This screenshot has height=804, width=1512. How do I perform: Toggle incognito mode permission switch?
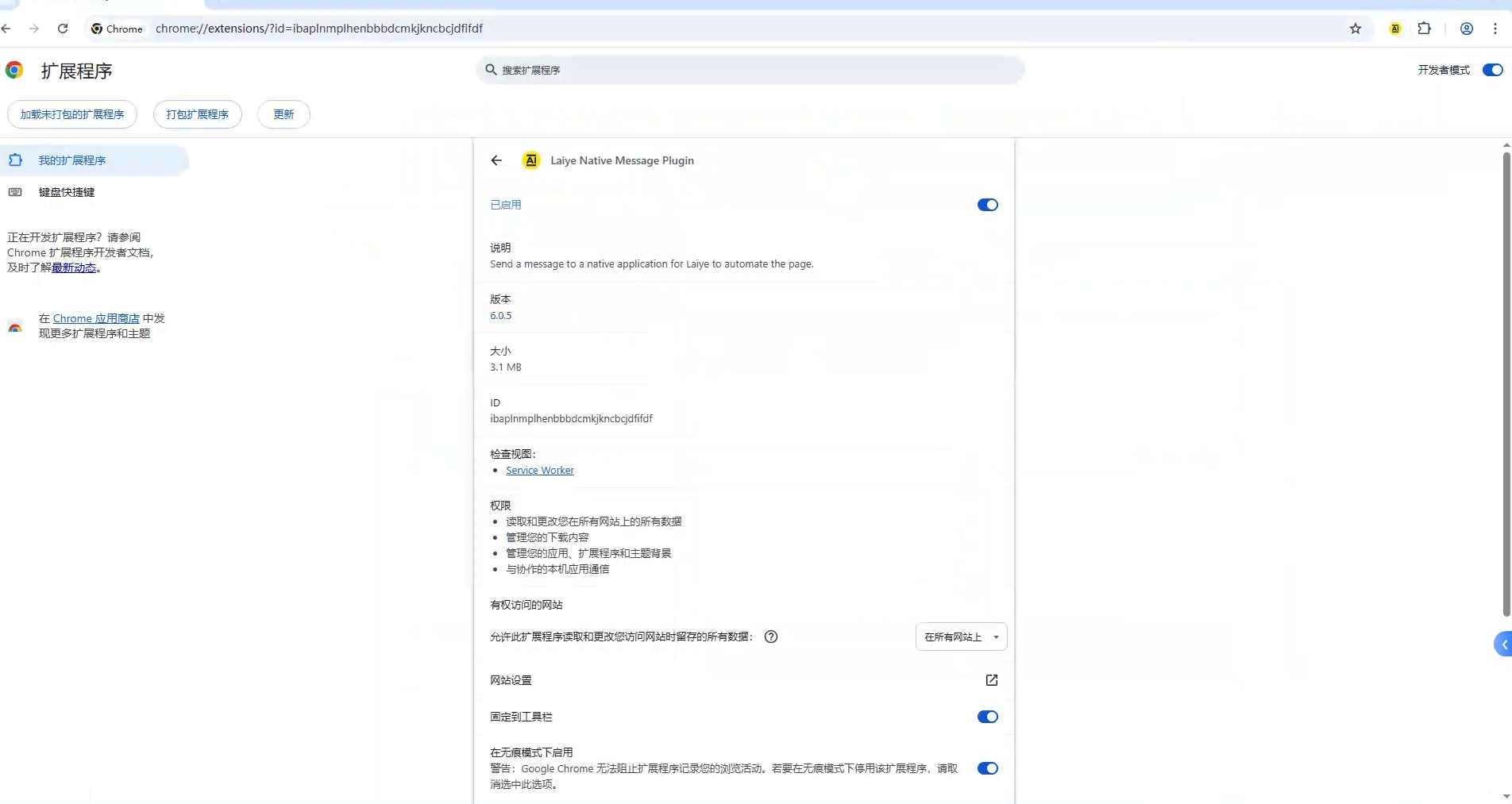point(987,768)
